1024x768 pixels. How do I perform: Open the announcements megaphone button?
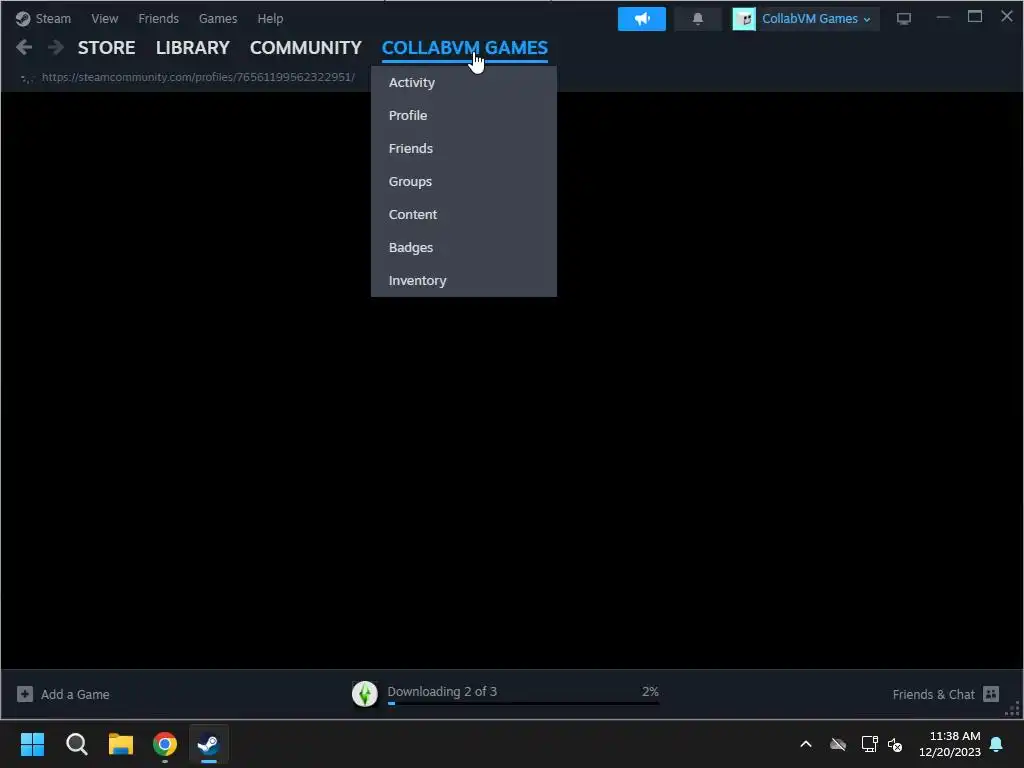tap(641, 19)
